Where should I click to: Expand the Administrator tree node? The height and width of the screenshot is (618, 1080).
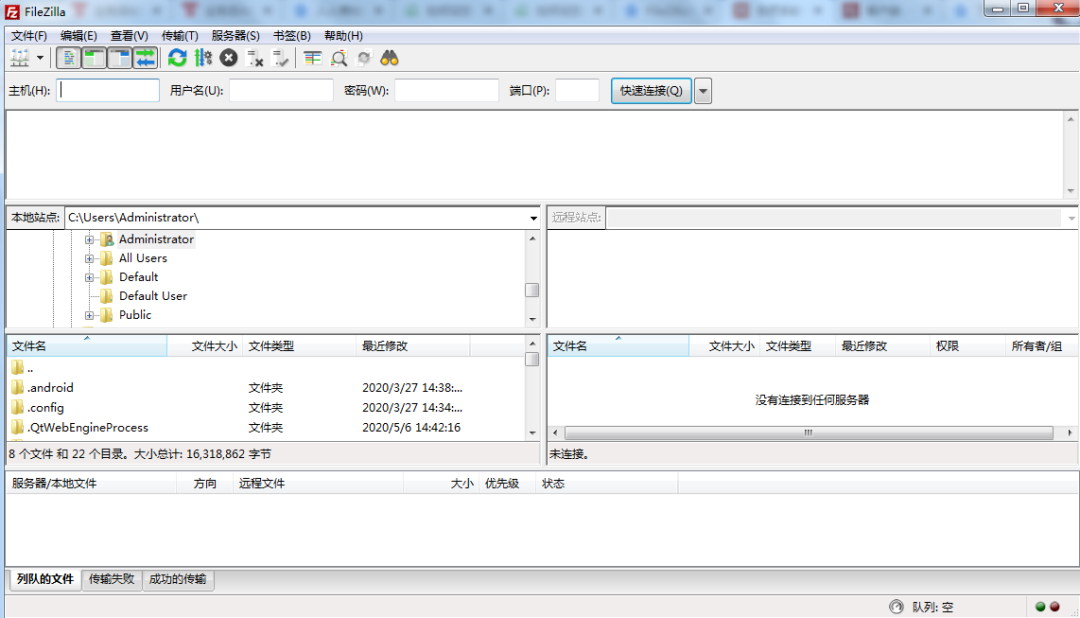(89, 240)
